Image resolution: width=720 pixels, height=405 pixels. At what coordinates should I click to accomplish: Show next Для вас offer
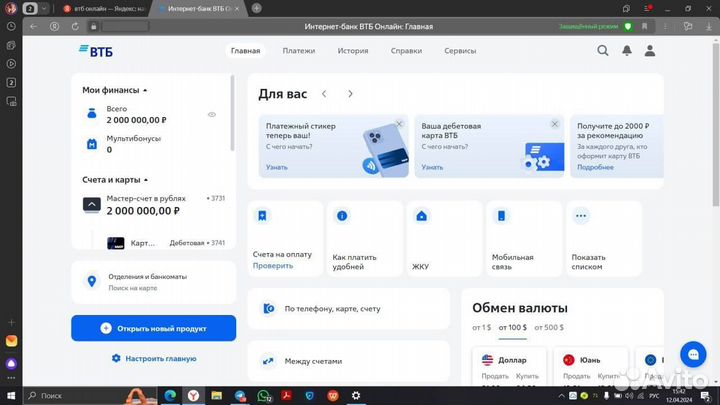pos(350,94)
